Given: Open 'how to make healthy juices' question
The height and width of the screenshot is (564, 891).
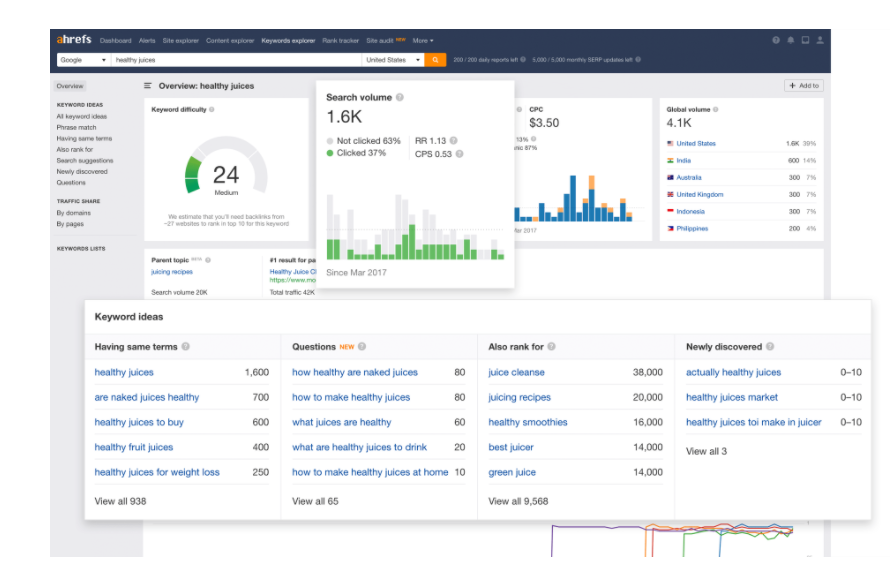Looking at the screenshot, I should coord(351,398).
